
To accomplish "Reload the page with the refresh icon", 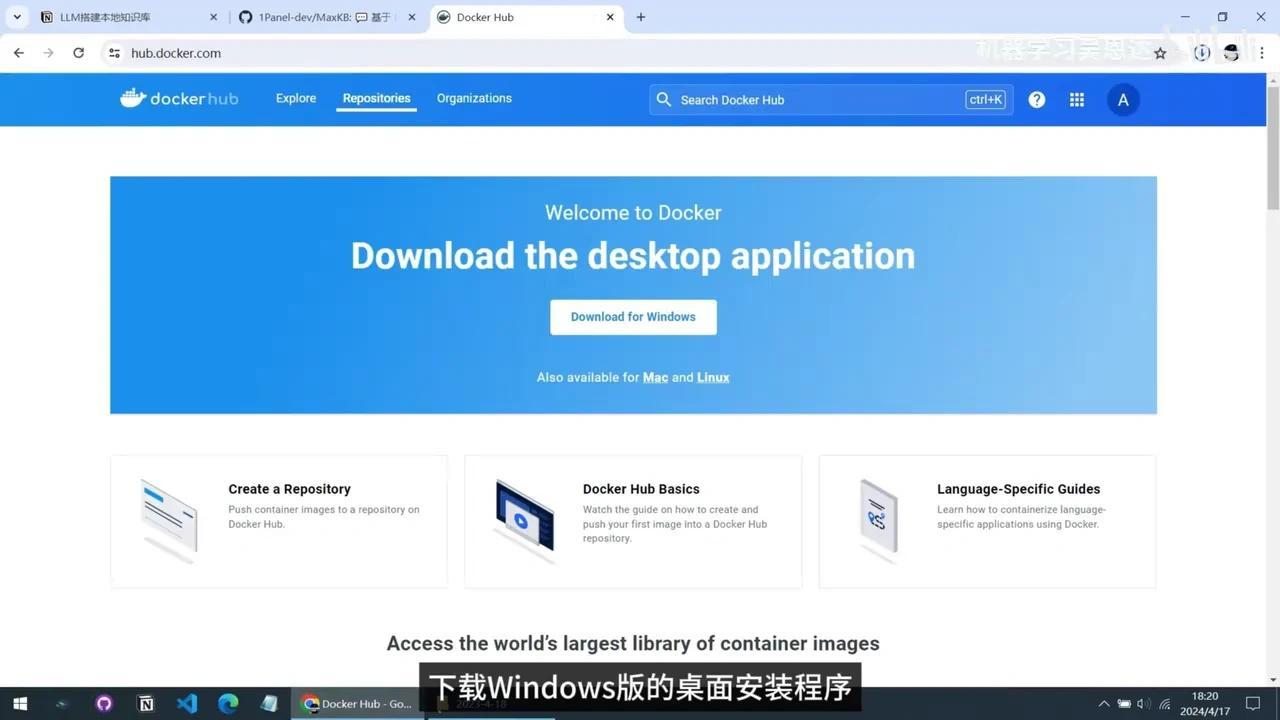I will pyautogui.click(x=78, y=53).
